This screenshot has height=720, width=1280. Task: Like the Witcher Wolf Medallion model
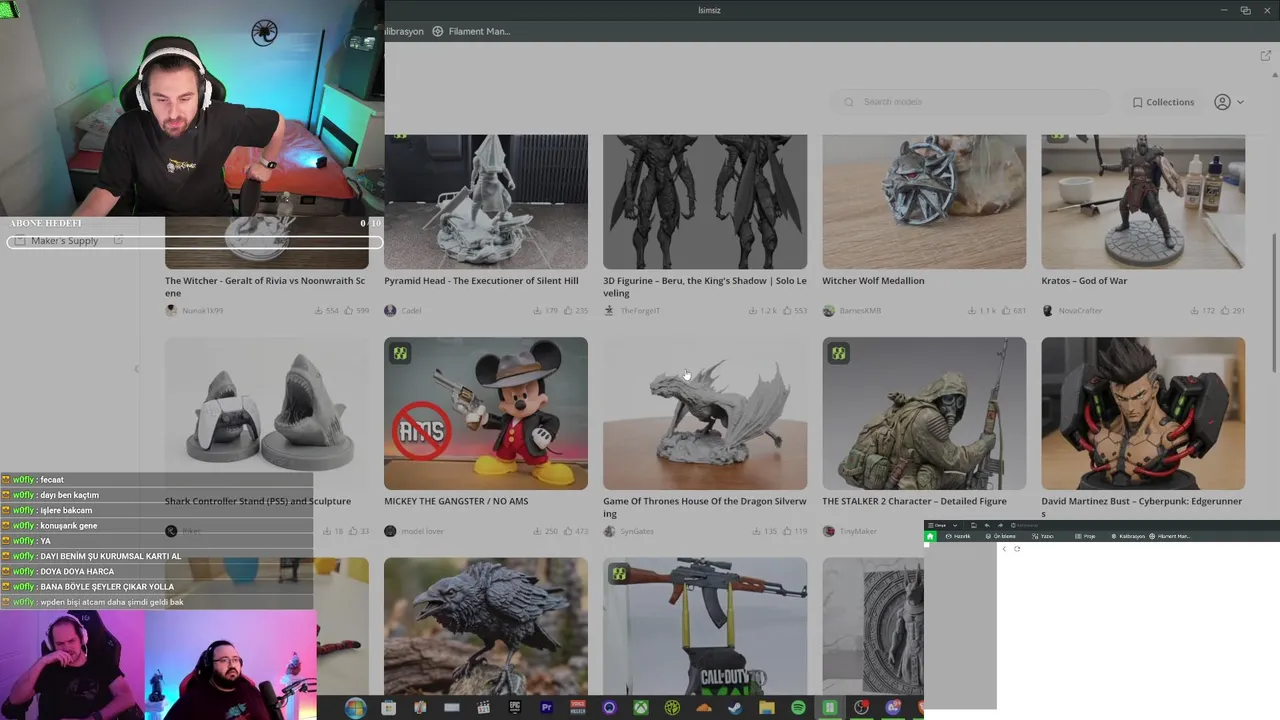pos(1005,311)
